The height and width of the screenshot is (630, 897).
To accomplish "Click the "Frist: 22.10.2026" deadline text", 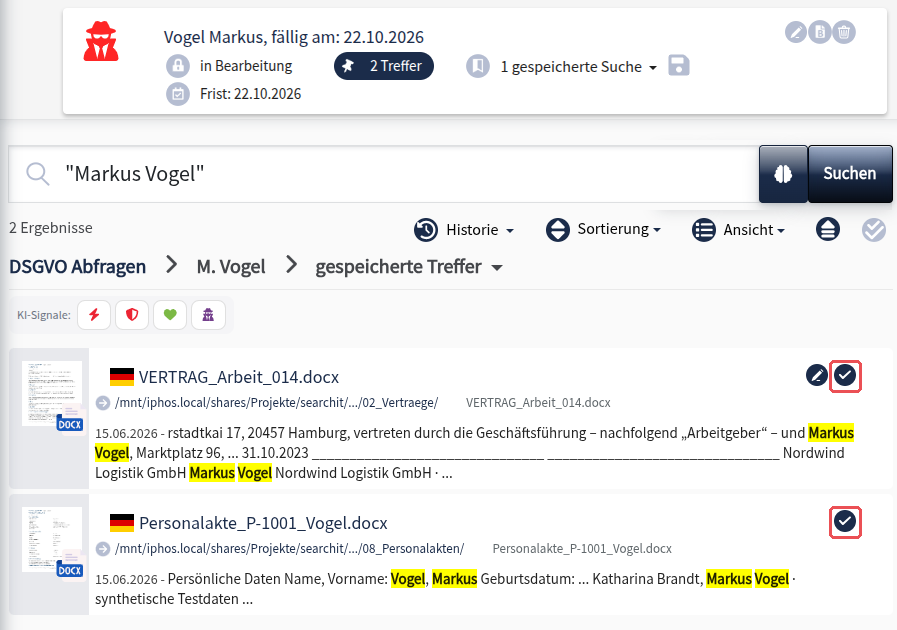I will pyautogui.click(x=251, y=94).
